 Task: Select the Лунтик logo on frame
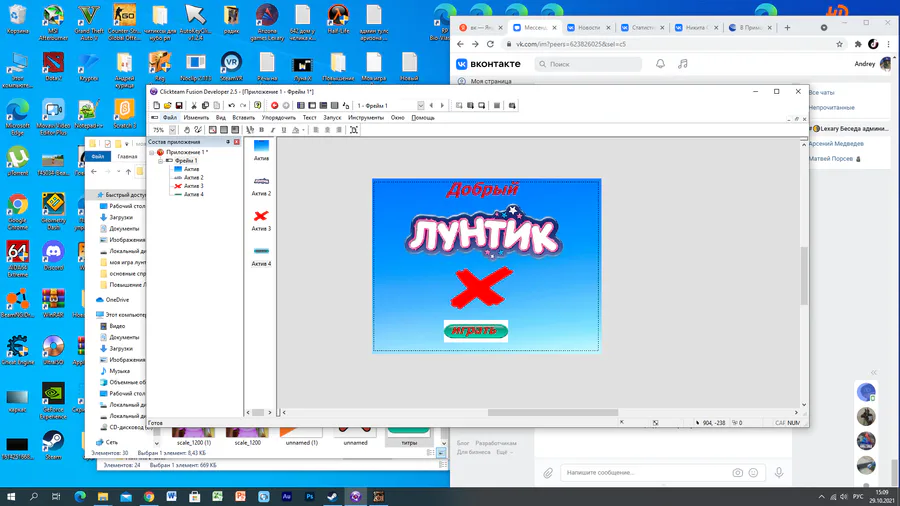click(x=483, y=232)
